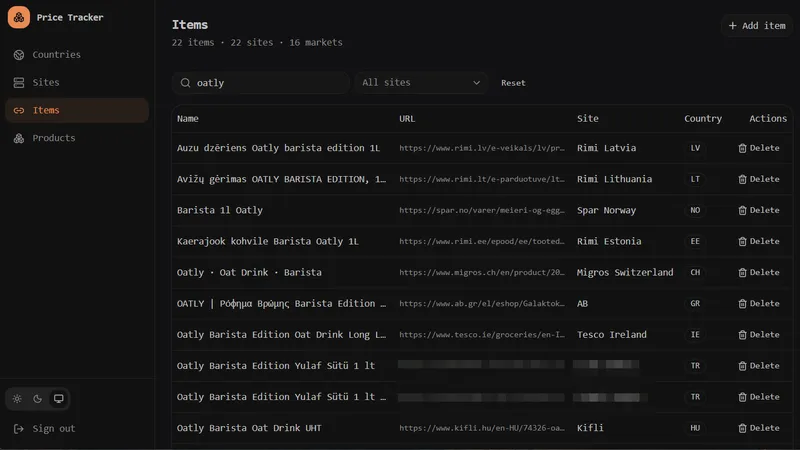The height and width of the screenshot is (450, 800).
Task: Select the Rimi Lithuania site cell
Action: coord(614,179)
